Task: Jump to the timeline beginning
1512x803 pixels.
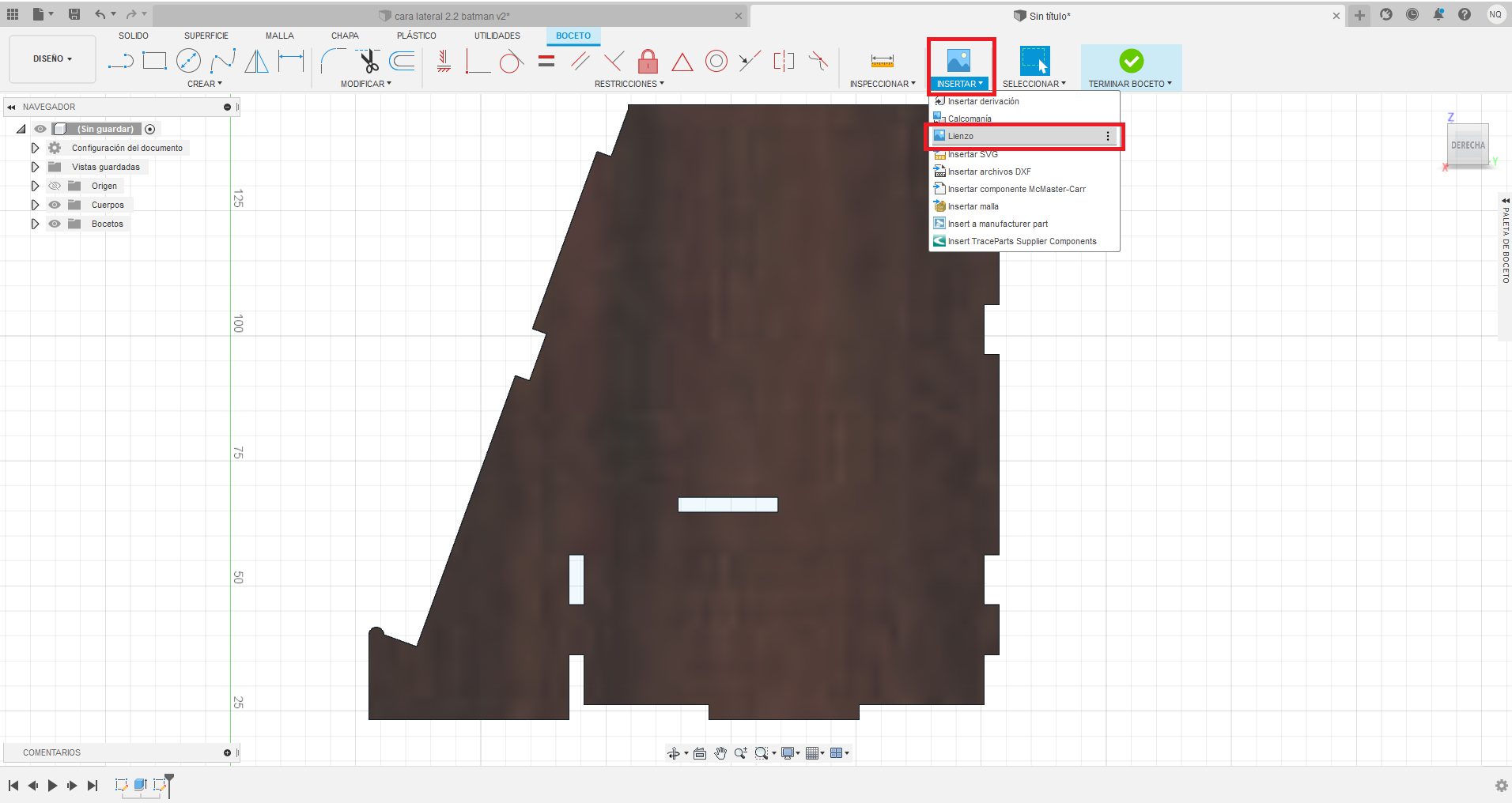Action: [x=13, y=786]
